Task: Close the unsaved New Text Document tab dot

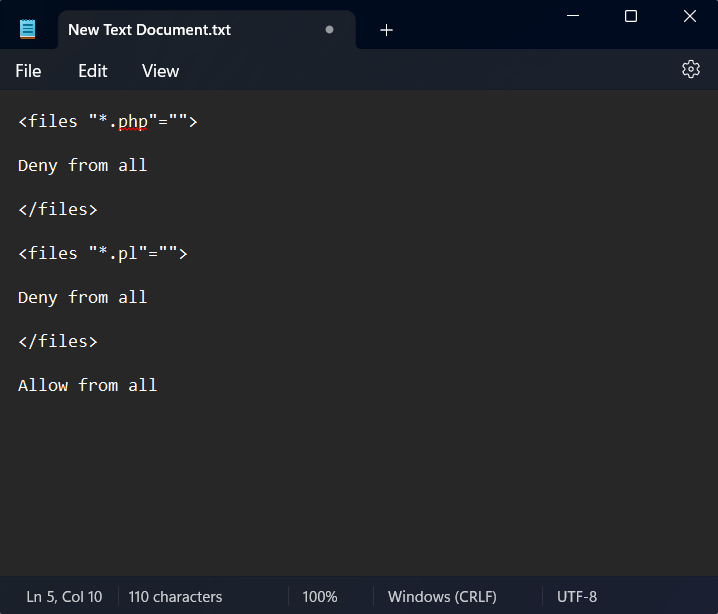Action: (329, 30)
